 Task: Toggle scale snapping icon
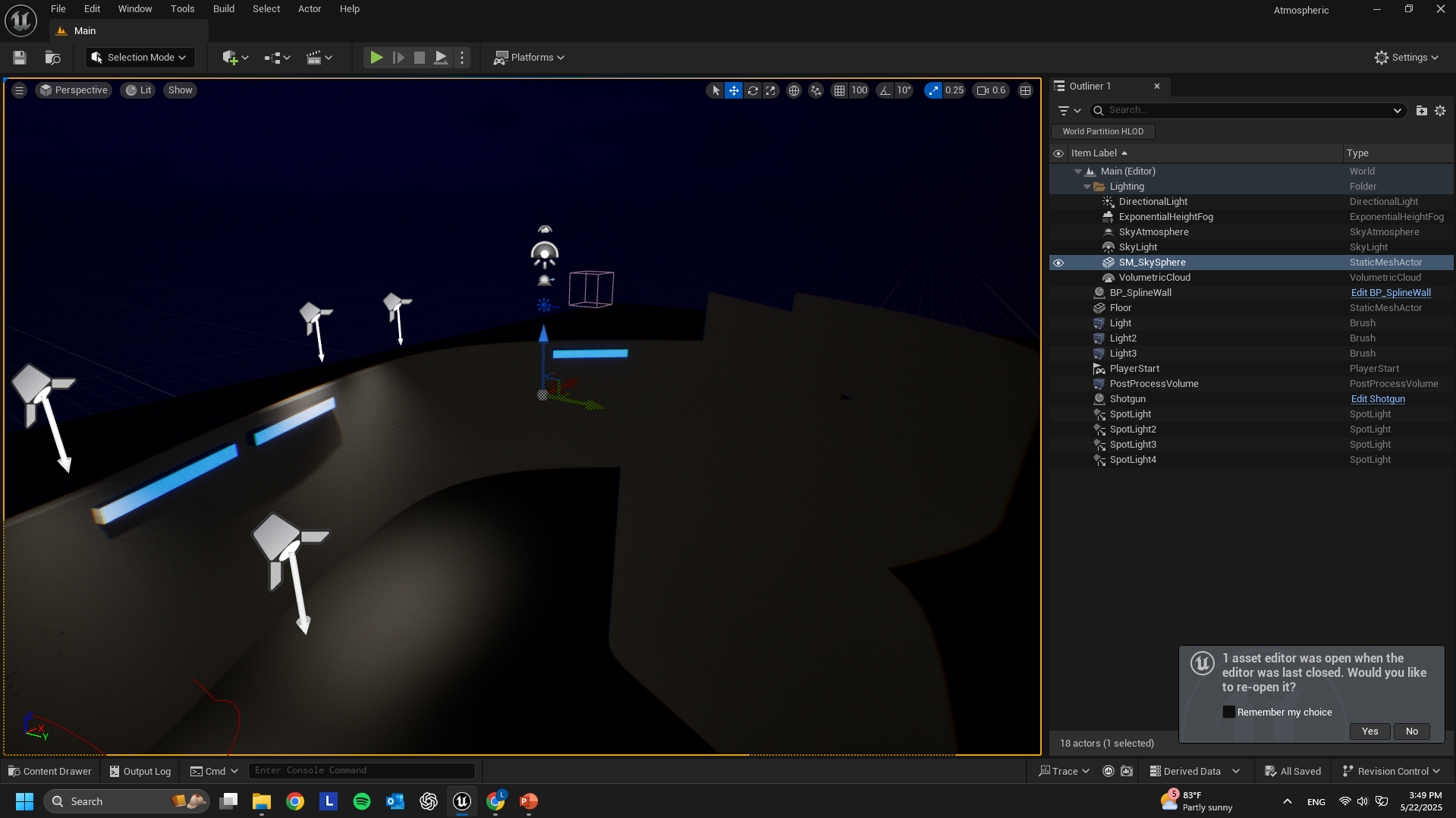coord(932,90)
